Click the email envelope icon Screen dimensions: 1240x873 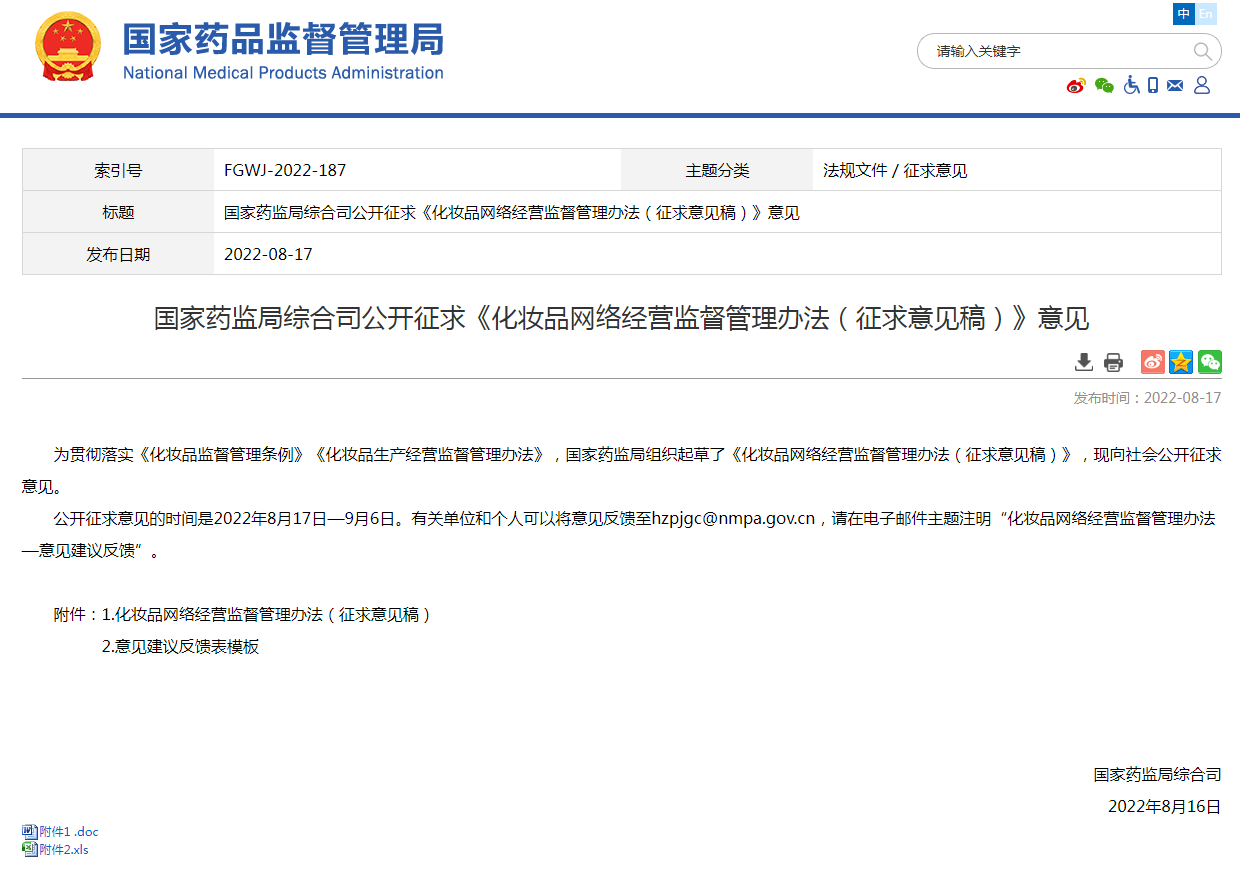coord(1175,86)
